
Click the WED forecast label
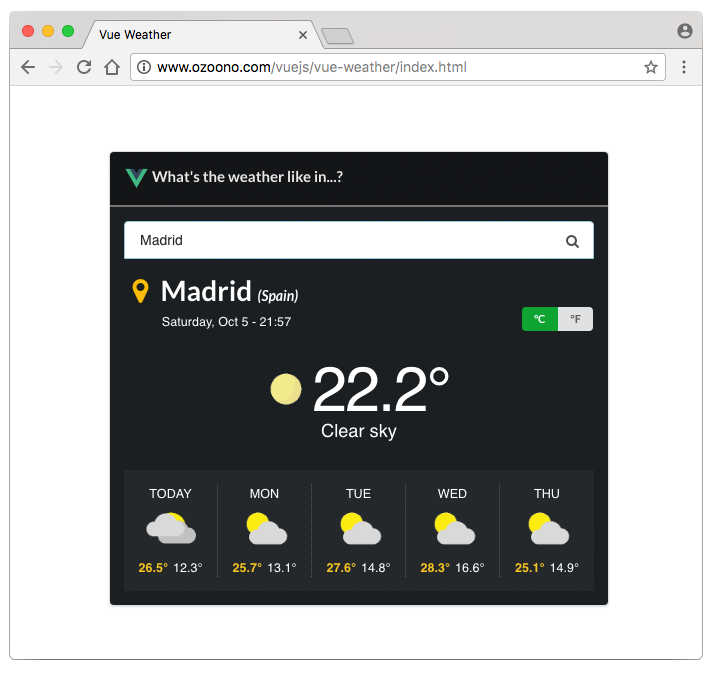(452, 494)
